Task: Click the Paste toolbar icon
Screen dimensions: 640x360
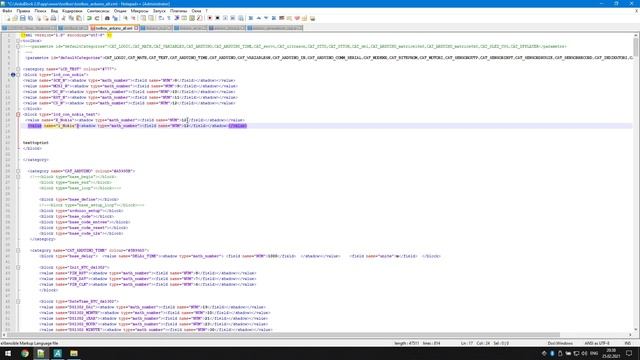Action: pyautogui.click(x=79, y=18)
